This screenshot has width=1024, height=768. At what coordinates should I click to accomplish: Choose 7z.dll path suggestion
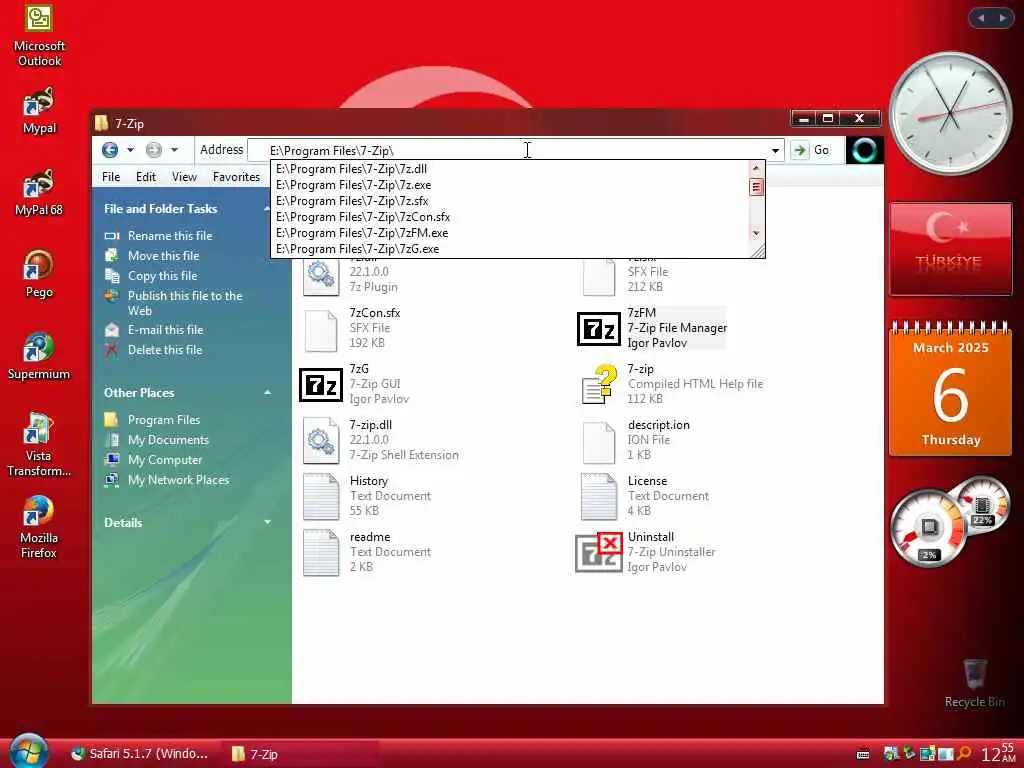click(x=510, y=168)
